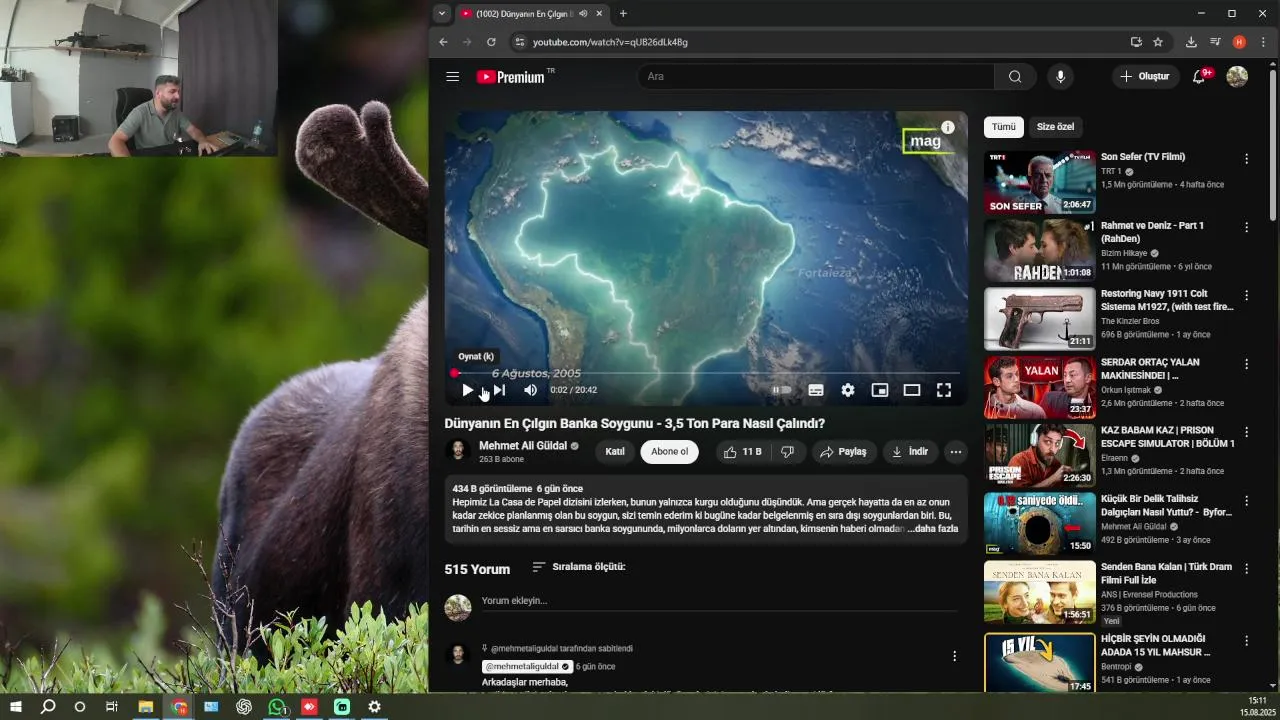
Task: Dislike the video
Action: pos(788,452)
